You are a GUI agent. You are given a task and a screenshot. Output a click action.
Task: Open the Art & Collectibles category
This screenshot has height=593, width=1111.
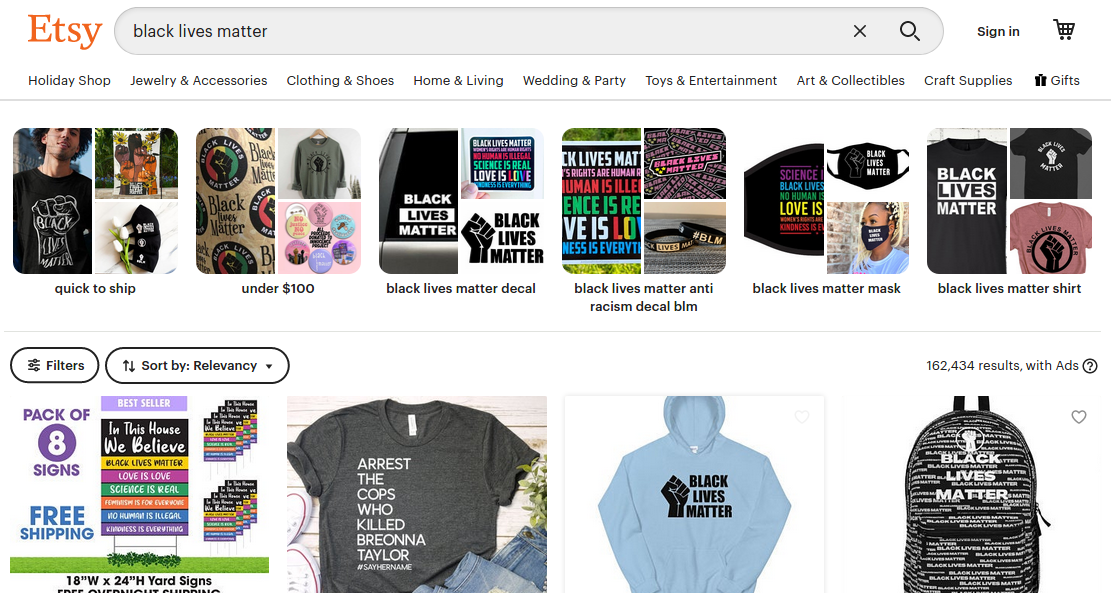click(x=850, y=80)
